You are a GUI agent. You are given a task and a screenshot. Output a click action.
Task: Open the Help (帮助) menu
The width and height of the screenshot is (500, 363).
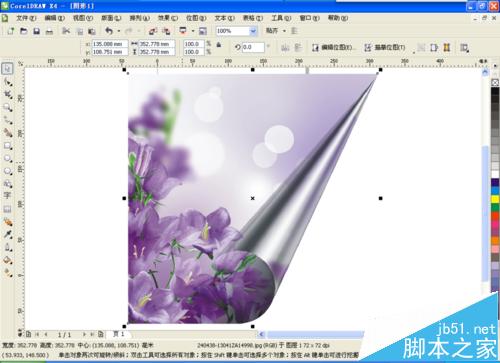[338, 18]
